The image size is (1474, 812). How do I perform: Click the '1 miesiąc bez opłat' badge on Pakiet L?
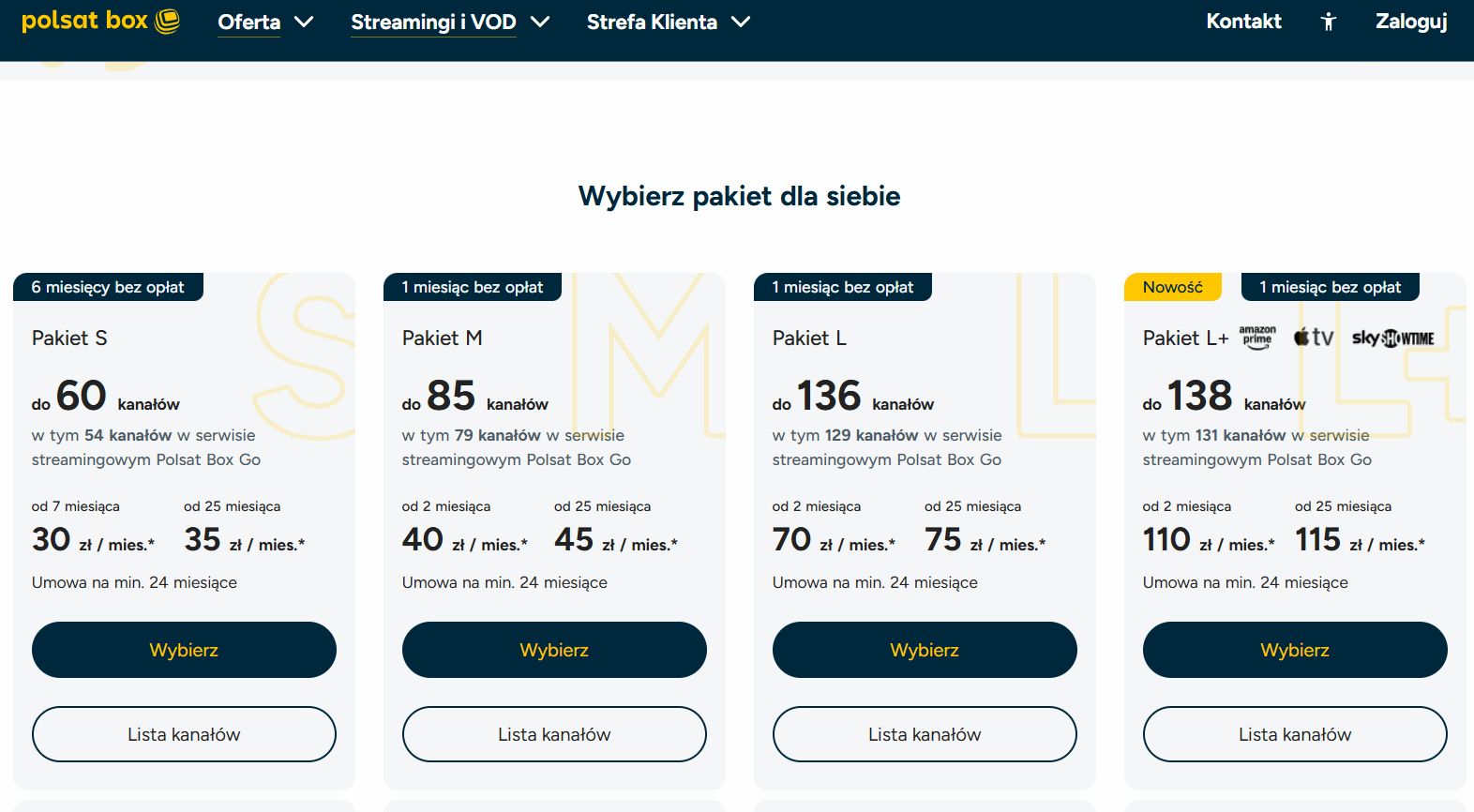coord(843,287)
